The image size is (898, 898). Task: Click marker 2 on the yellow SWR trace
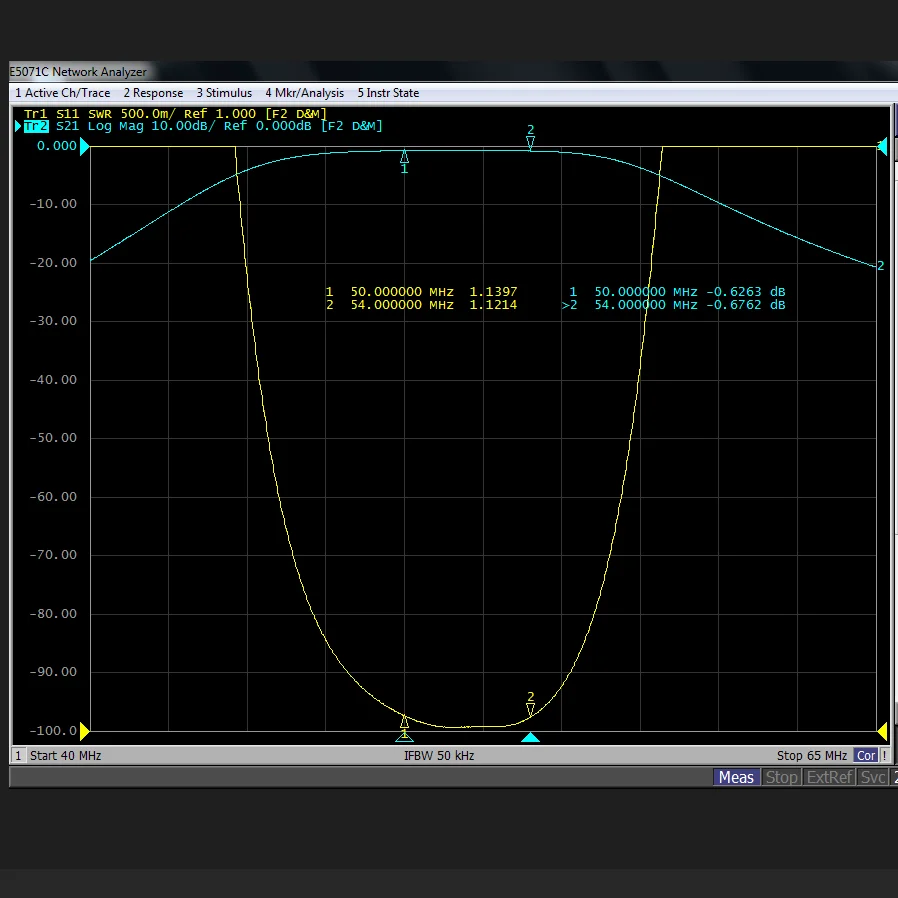(531, 709)
